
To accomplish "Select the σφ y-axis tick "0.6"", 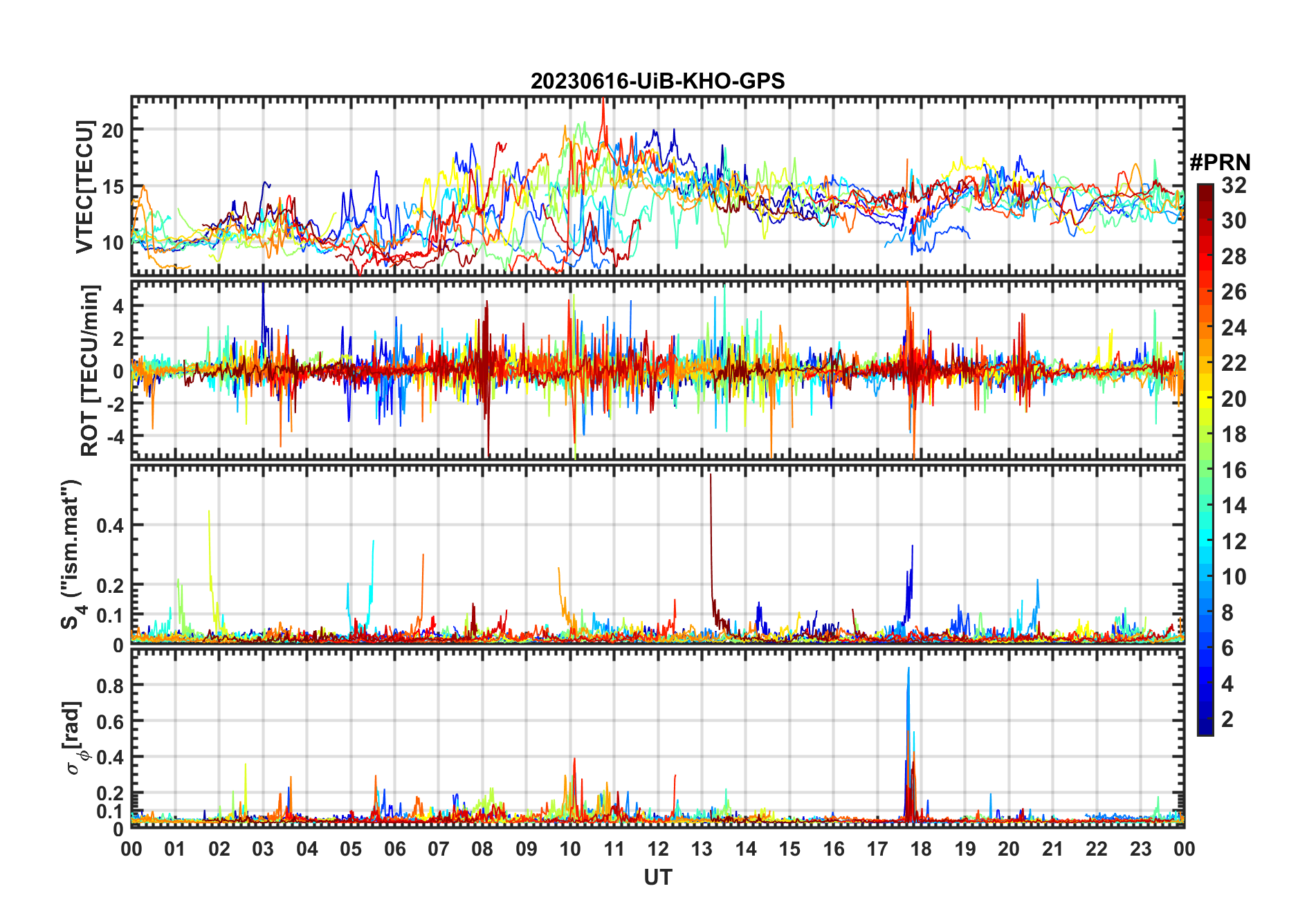I will [110, 721].
